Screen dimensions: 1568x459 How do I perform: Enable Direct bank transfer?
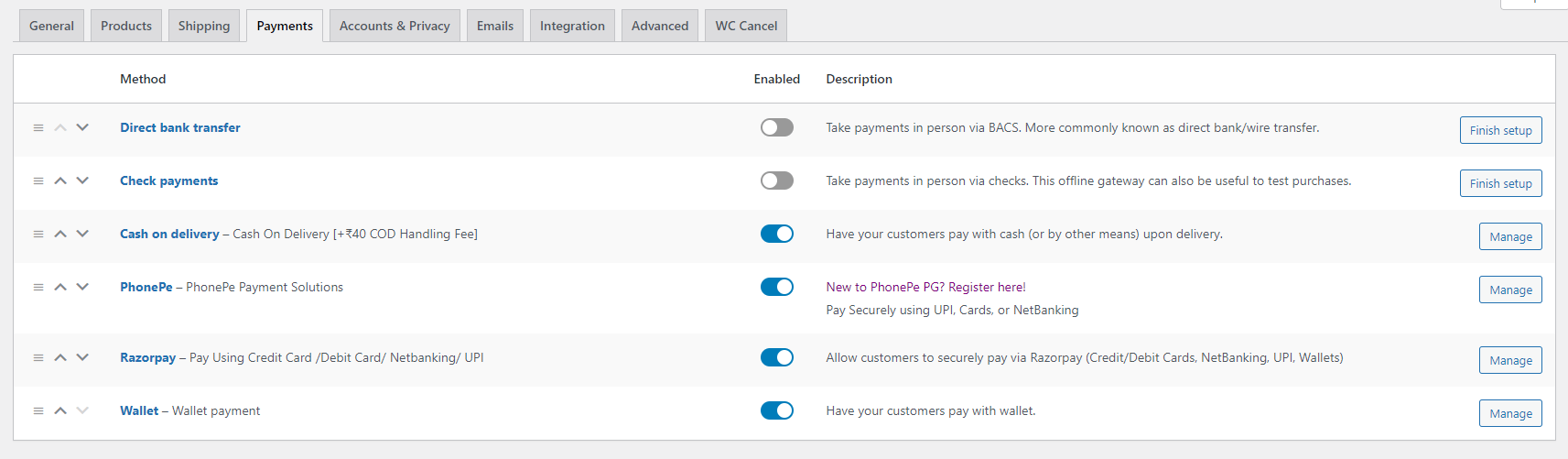click(777, 127)
